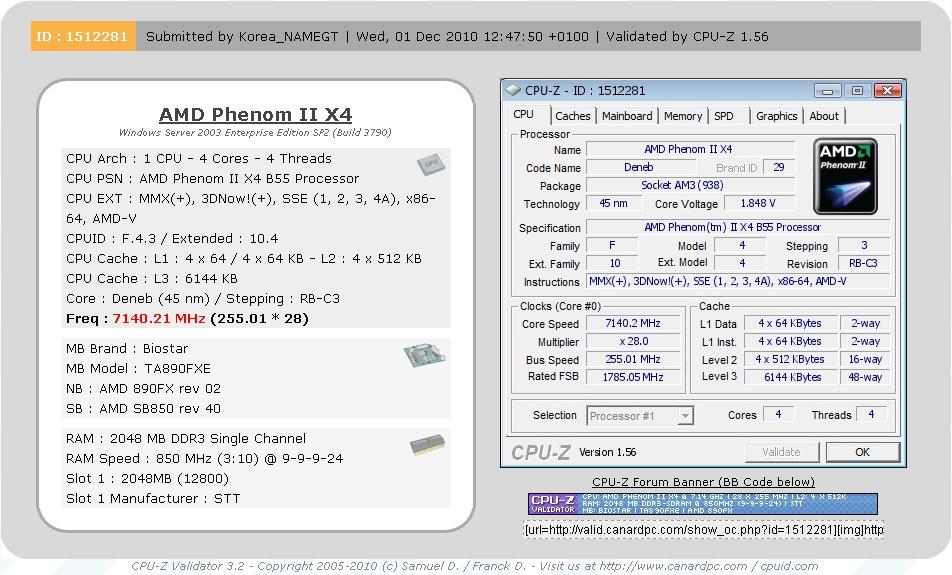Click the NB : AMD 890FX rev 02 line

pyautogui.click(x=143, y=389)
